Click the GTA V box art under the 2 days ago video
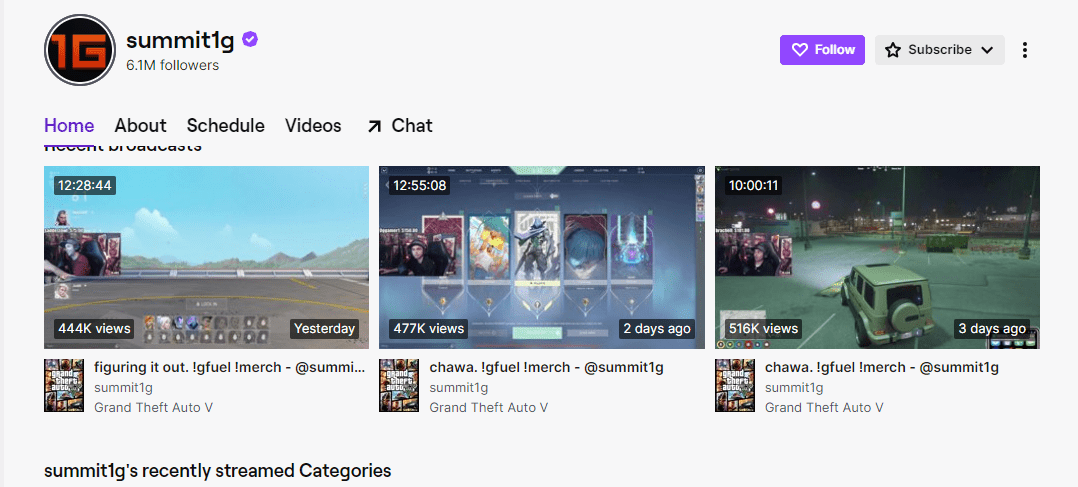 [x=399, y=385]
